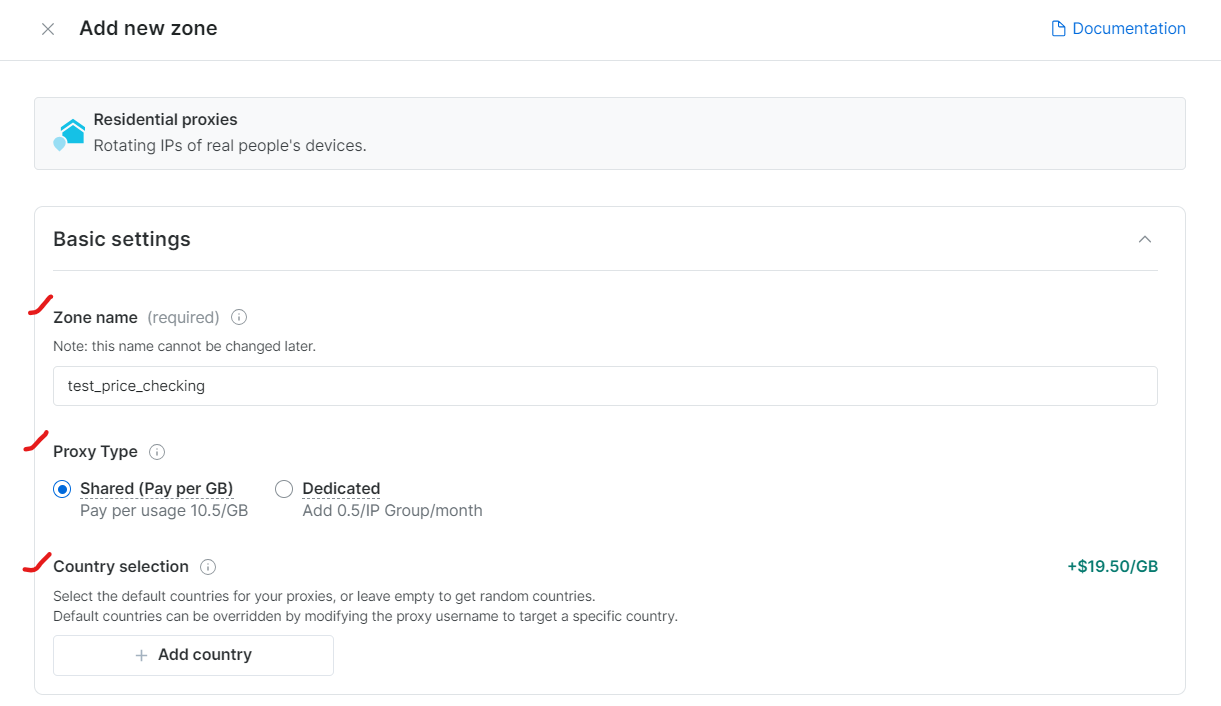1221x706 pixels.
Task: Click the Zone name field label
Action: tap(95, 317)
